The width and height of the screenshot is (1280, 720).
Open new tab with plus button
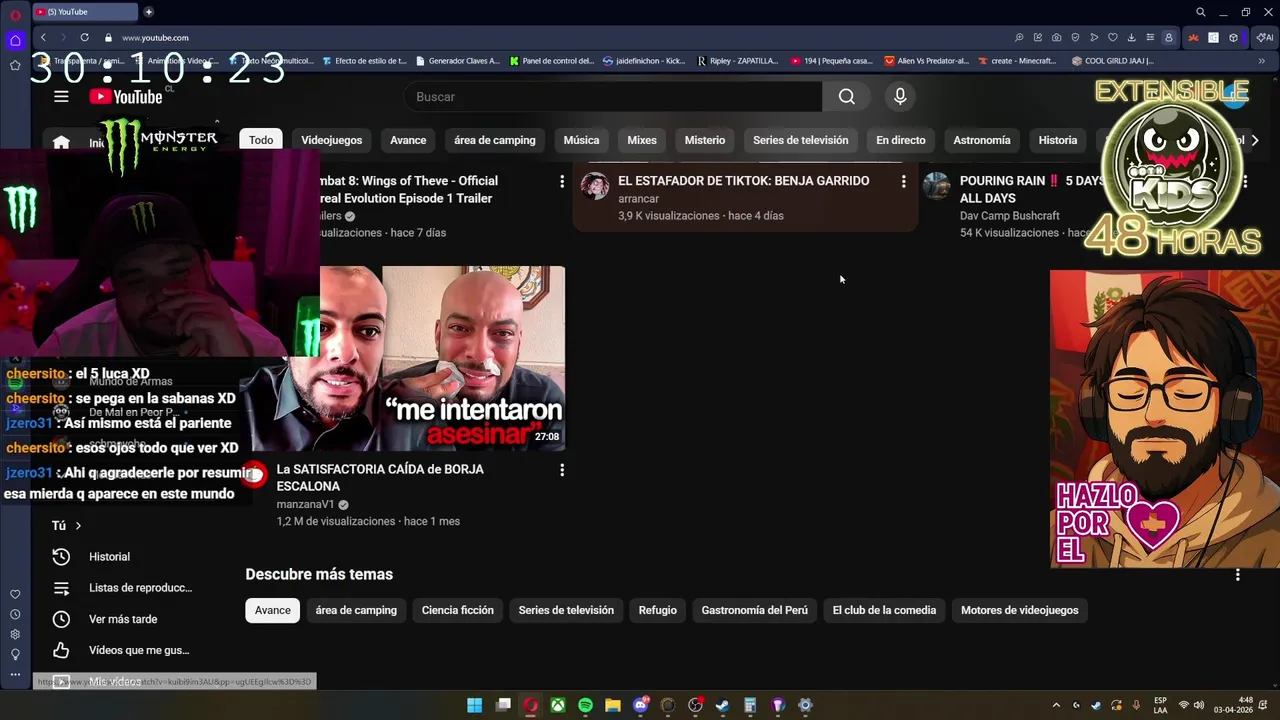click(148, 12)
